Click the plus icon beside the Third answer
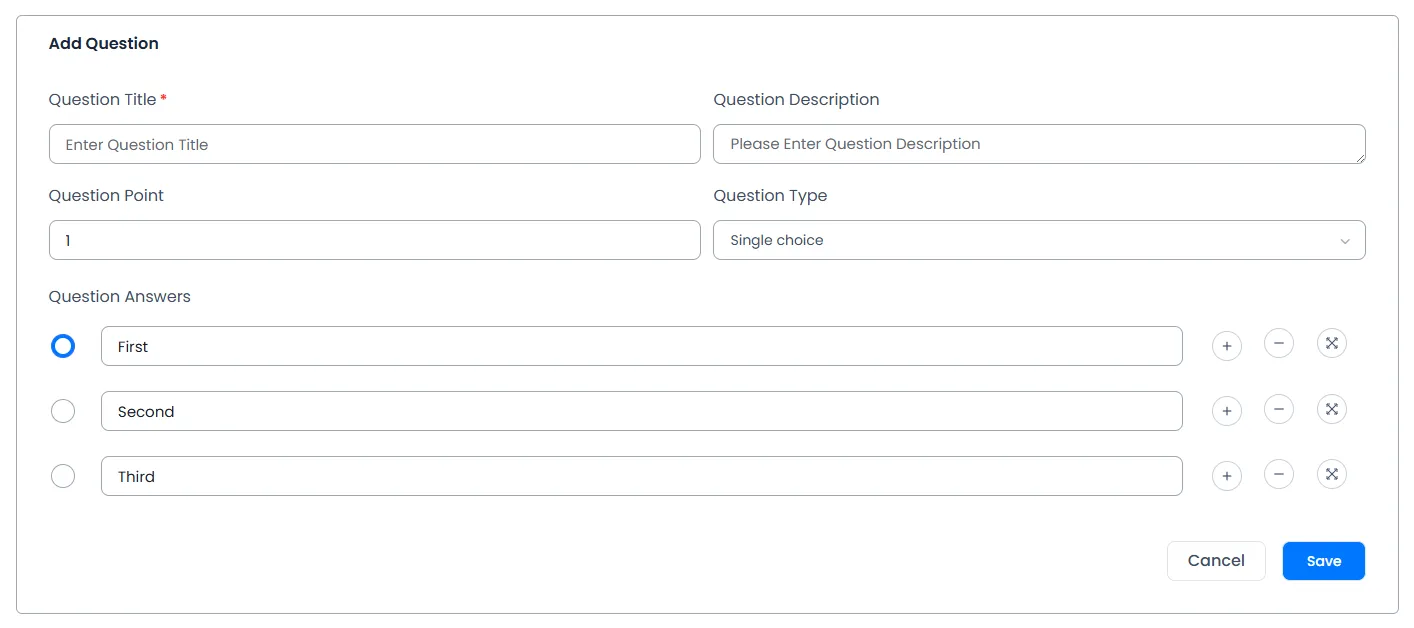This screenshot has width=1414, height=628. click(1227, 476)
